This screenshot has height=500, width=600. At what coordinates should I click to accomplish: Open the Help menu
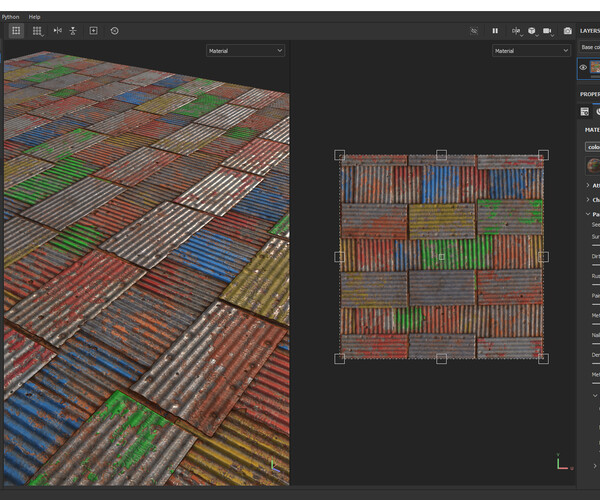pyautogui.click(x=34, y=17)
